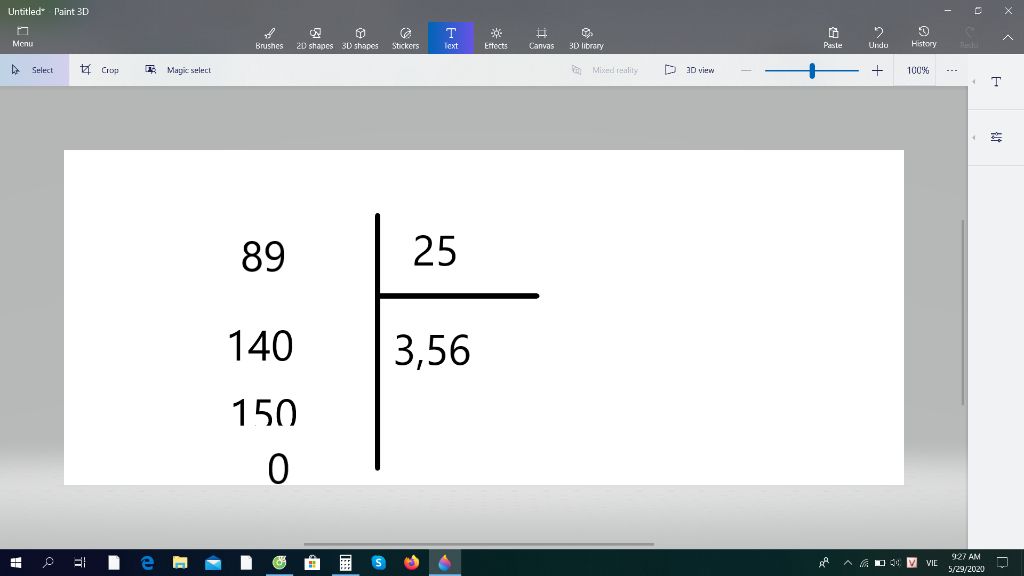This screenshot has width=1024, height=576.
Task: Expand the settings sliders side panel
Action: (x=996, y=137)
